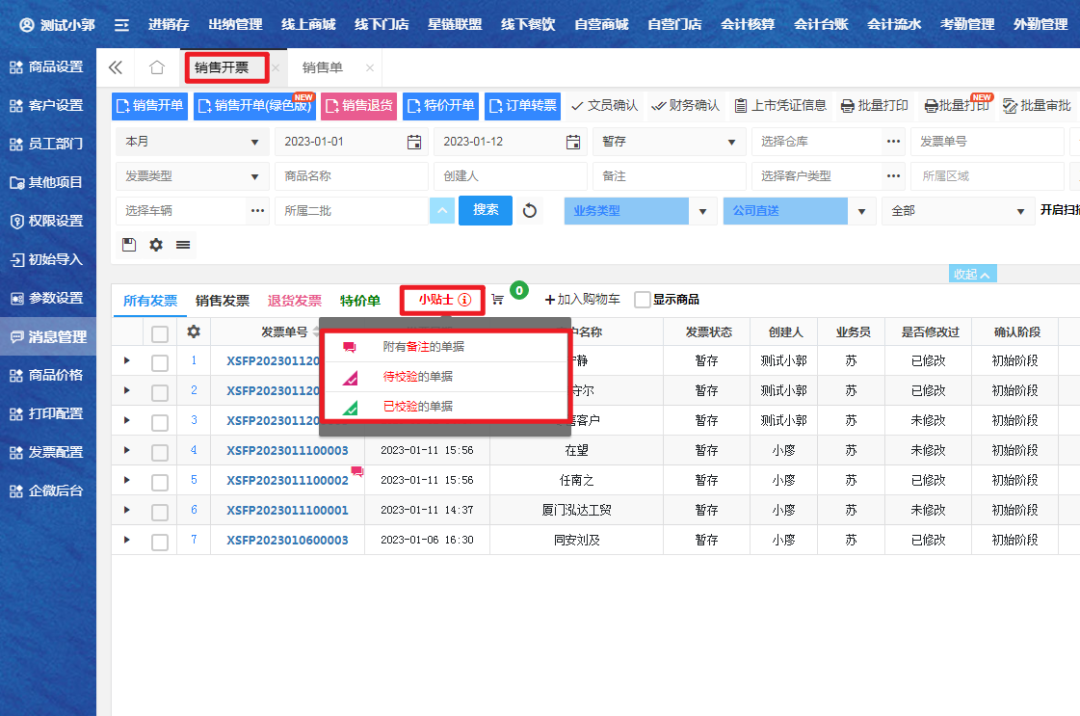Click the 商品名称 input field

click(x=350, y=176)
